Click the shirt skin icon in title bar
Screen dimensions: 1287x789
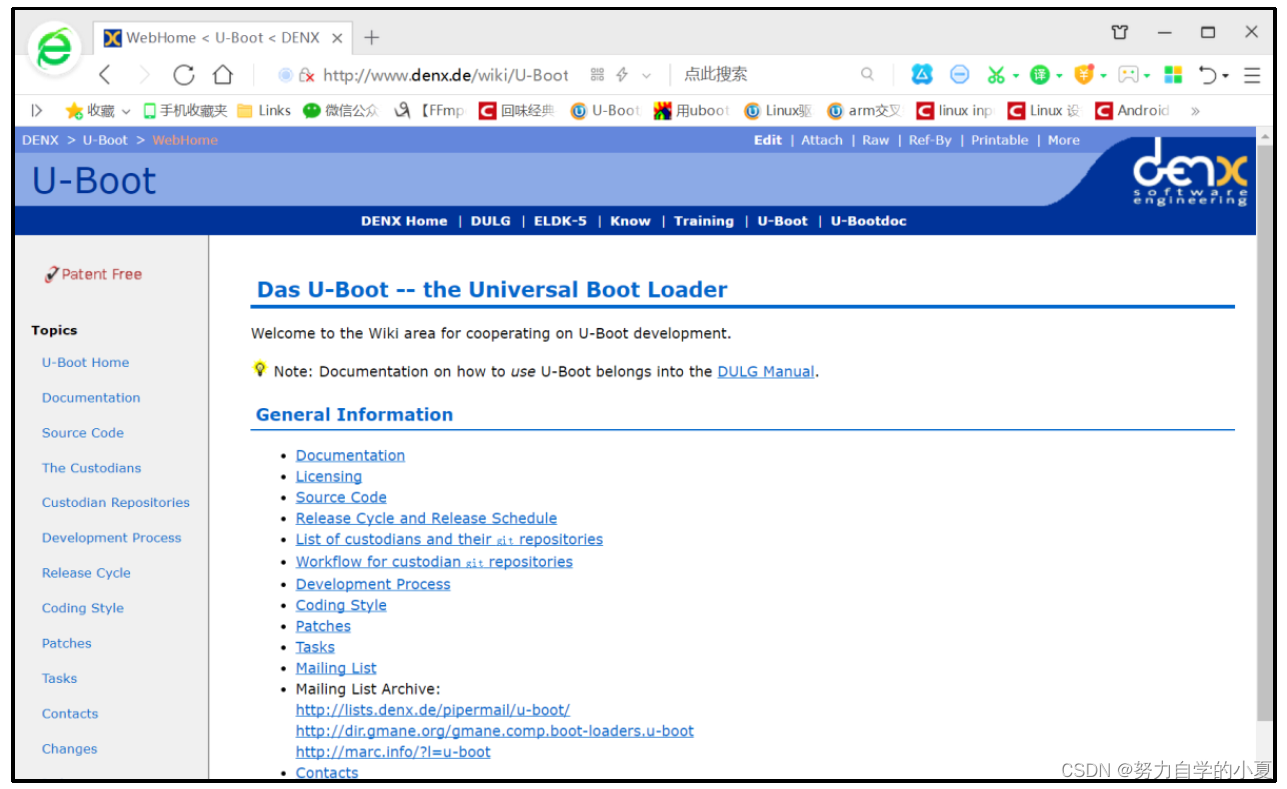pyautogui.click(x=1120, y=32)
